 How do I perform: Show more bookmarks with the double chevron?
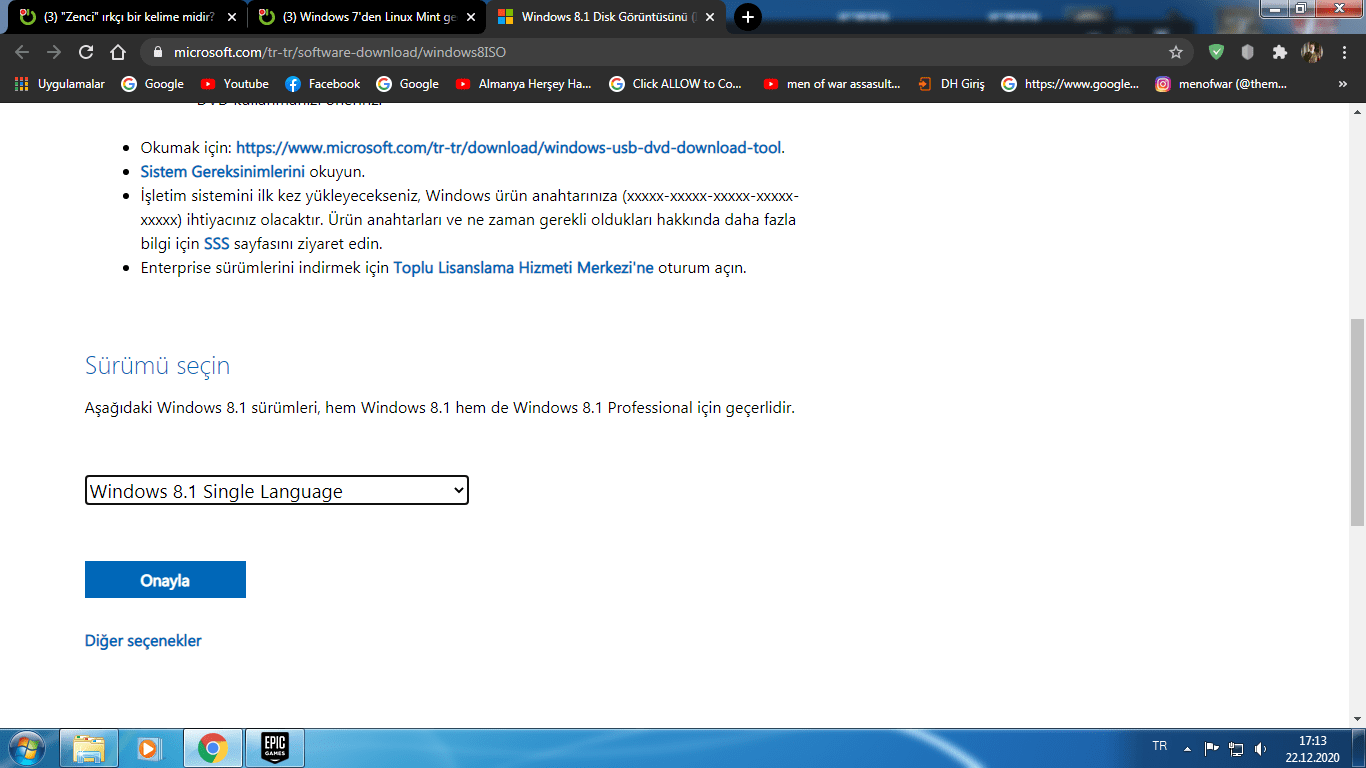point(1343,84)
